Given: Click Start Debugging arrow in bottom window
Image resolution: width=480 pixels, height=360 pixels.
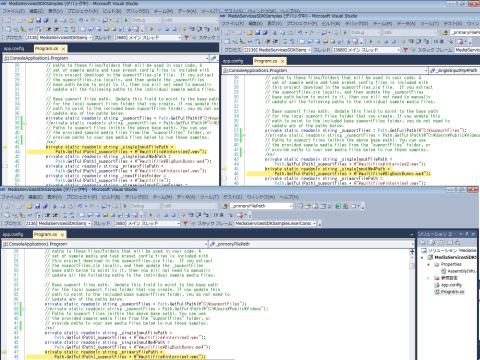Looking at the screenshot, I should pyautogui.click(x=126, y=206).
